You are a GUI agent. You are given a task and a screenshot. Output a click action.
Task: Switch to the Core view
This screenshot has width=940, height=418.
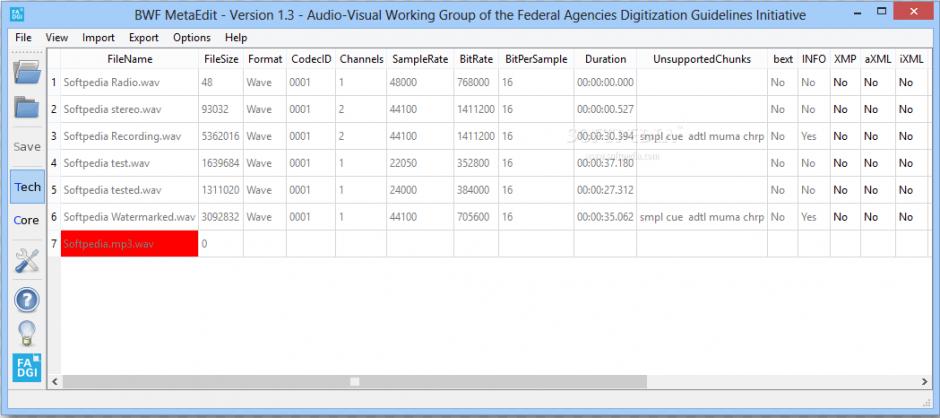tap(27, 220)
